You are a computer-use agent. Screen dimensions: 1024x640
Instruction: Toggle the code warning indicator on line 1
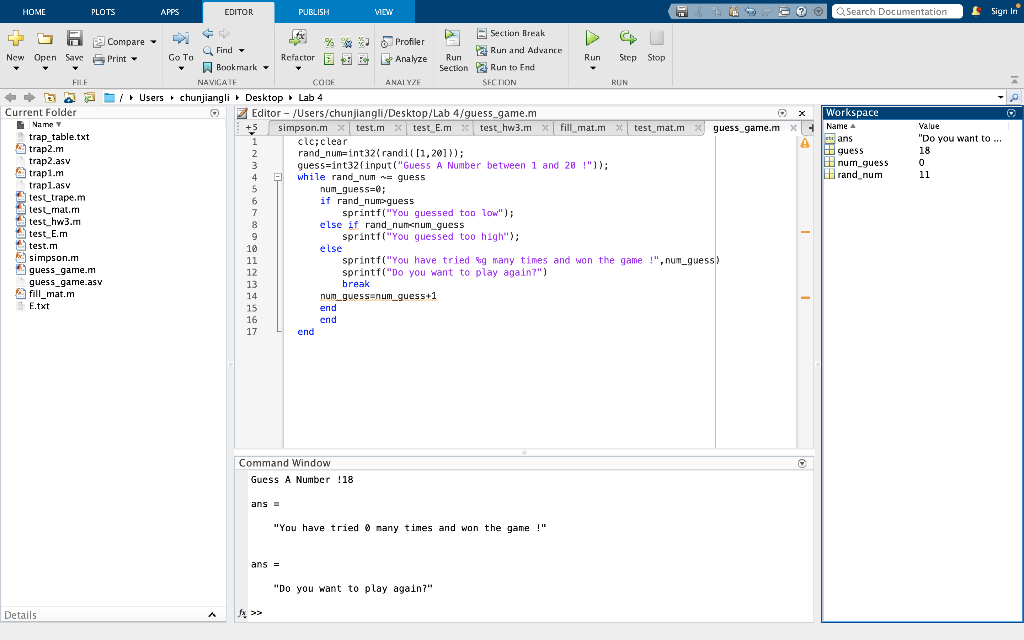coord(805,142)
